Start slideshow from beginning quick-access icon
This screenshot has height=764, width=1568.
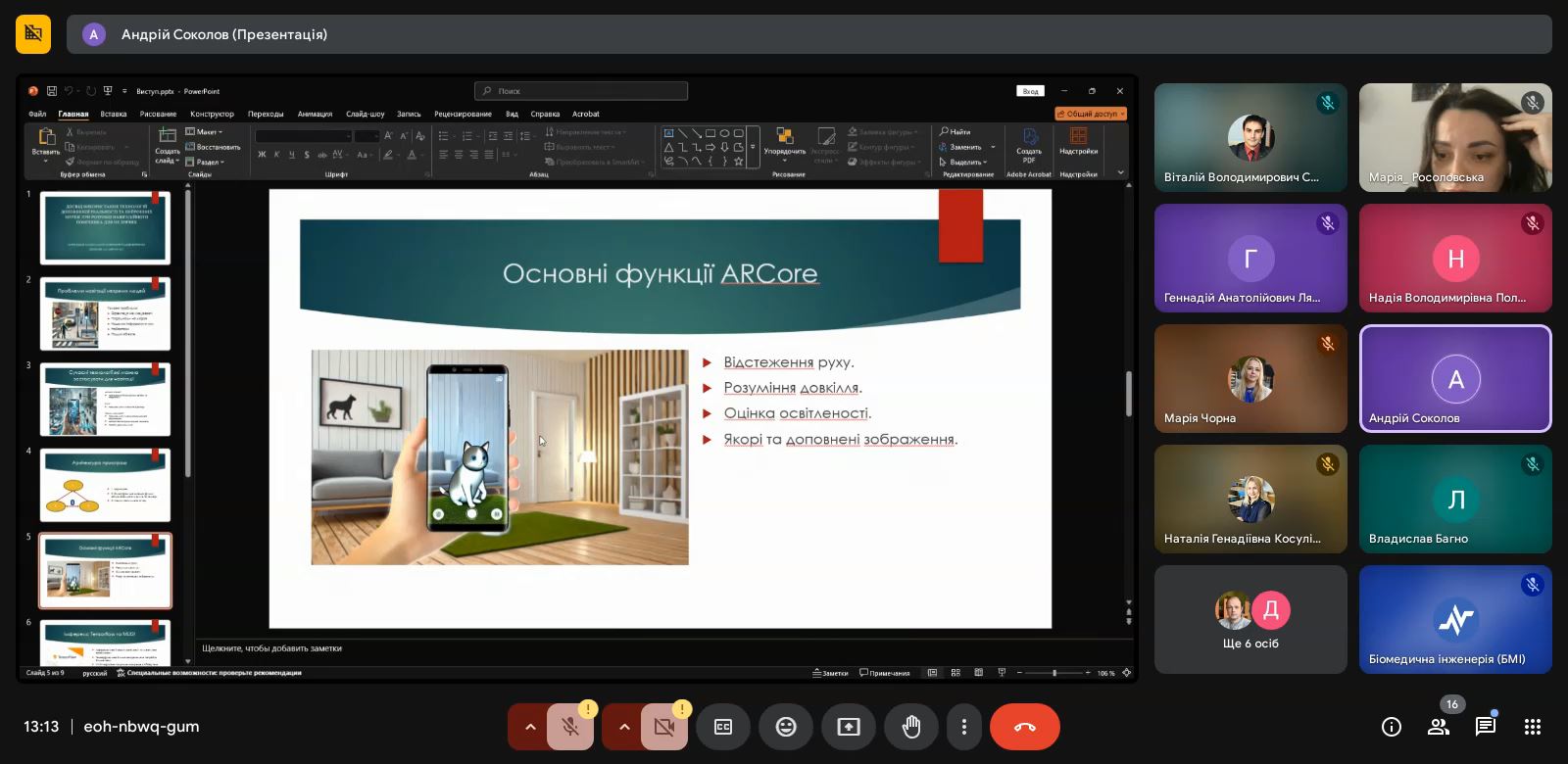click(108, 91)
